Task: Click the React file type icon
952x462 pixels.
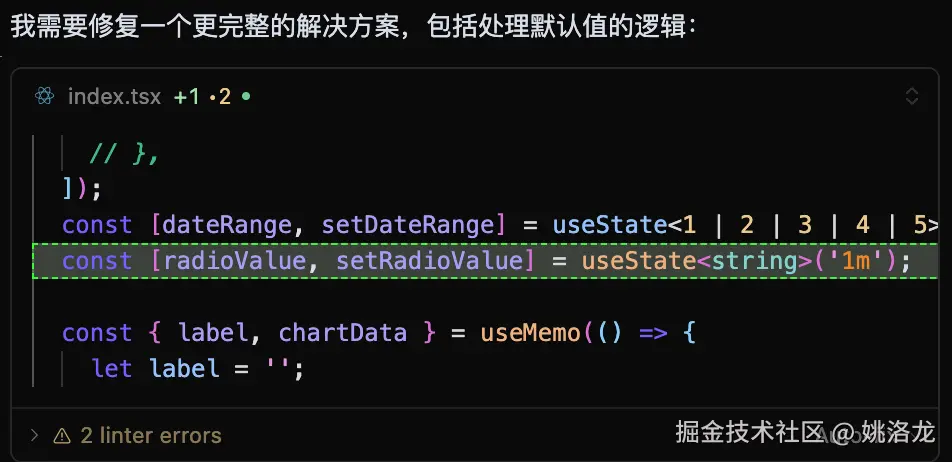Action: 45,96
